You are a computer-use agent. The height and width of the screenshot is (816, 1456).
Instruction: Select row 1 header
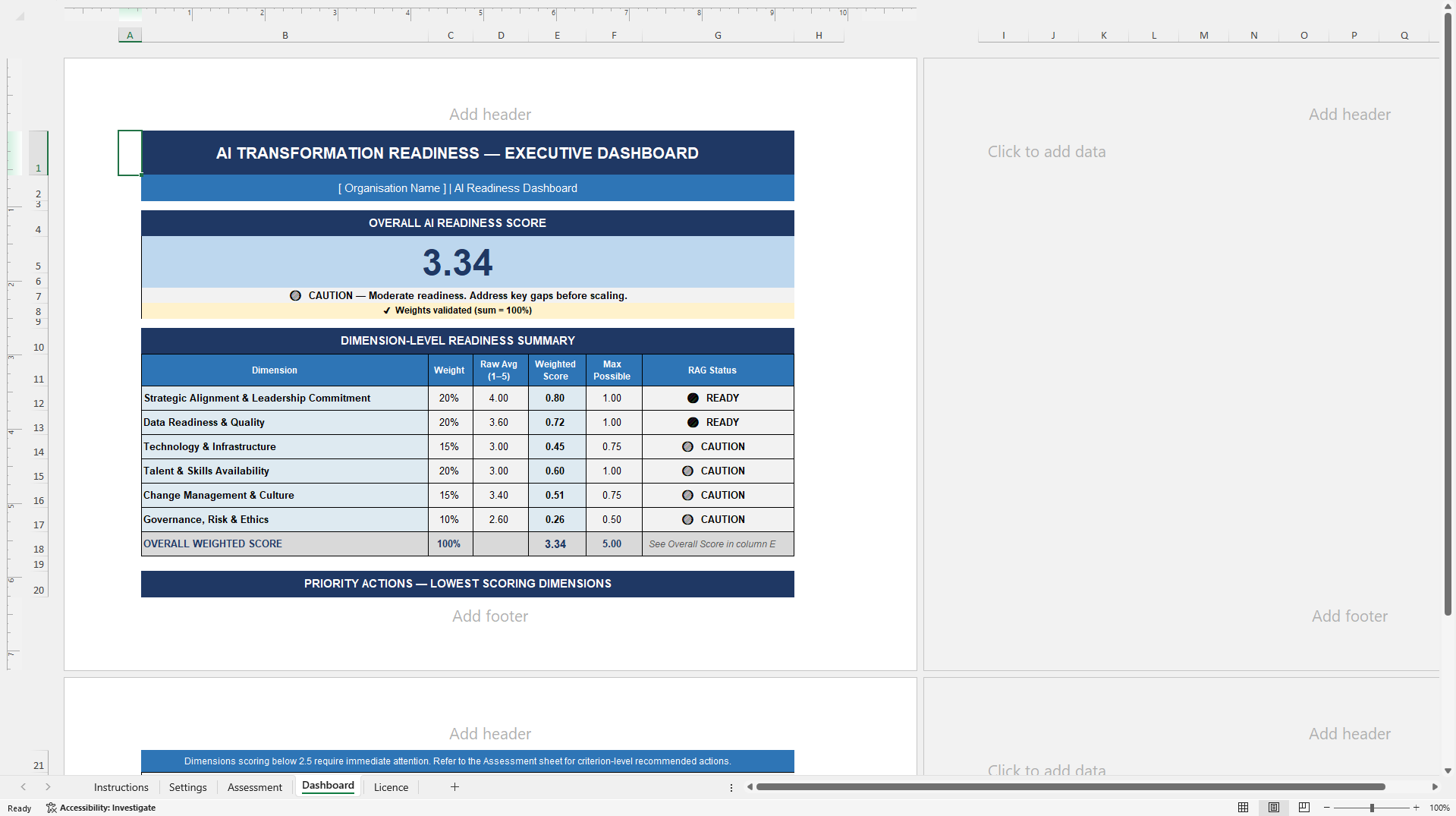[38, 153]
